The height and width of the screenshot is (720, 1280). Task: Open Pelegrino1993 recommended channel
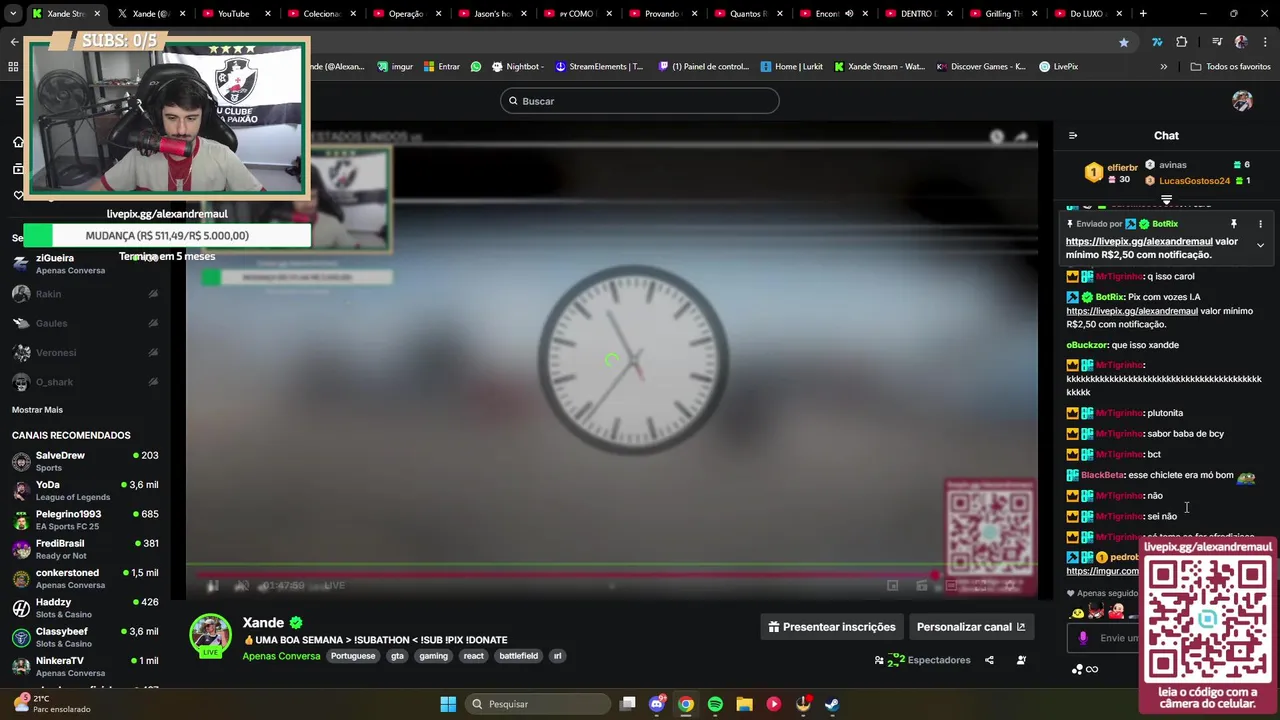(85, 520)
